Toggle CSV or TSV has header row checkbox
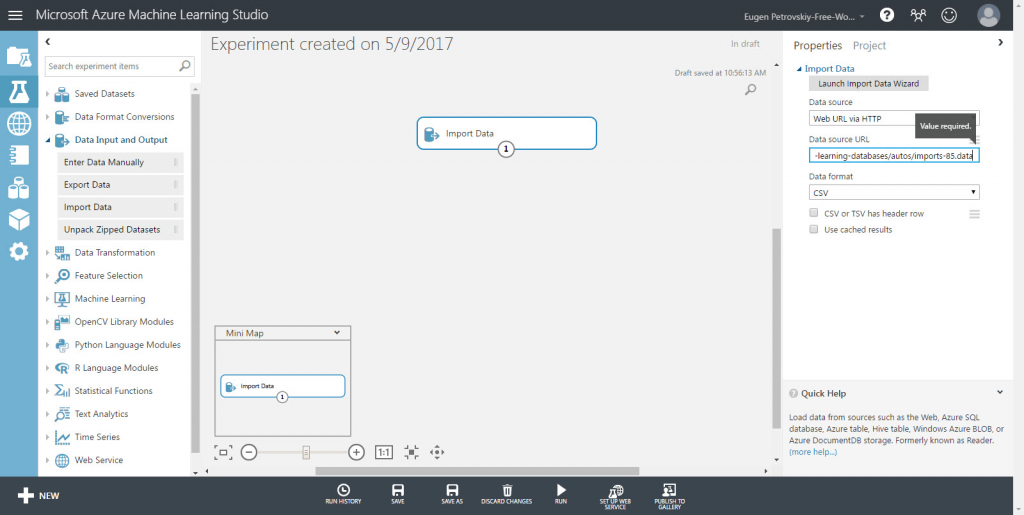The height and width of the screenshot is (515, 1024). pyautogui.click(x=814, y=213)
